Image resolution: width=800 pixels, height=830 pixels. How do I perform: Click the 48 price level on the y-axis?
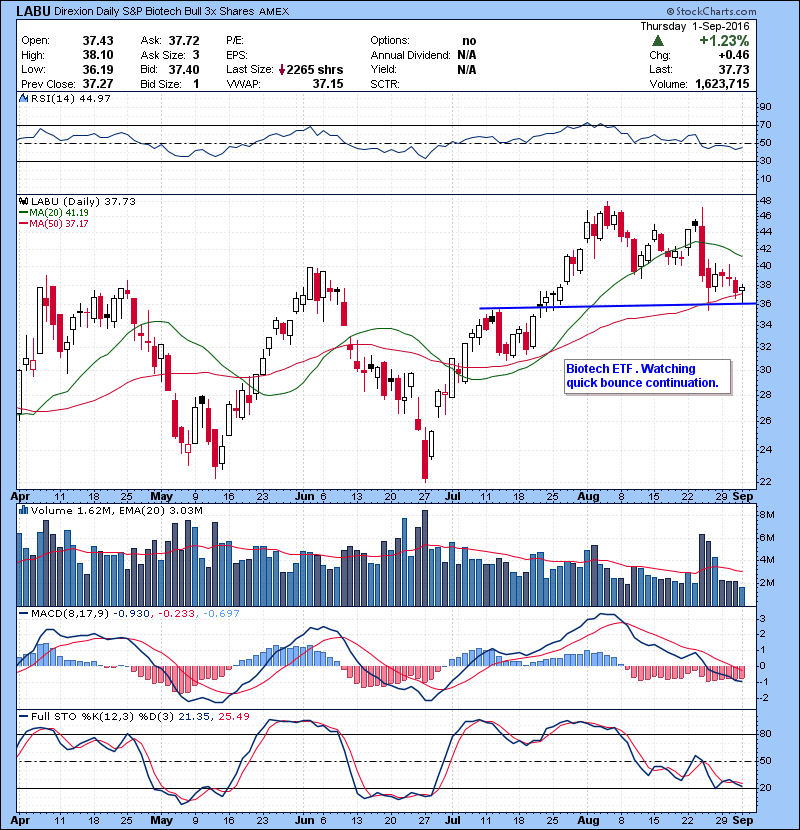766,200
